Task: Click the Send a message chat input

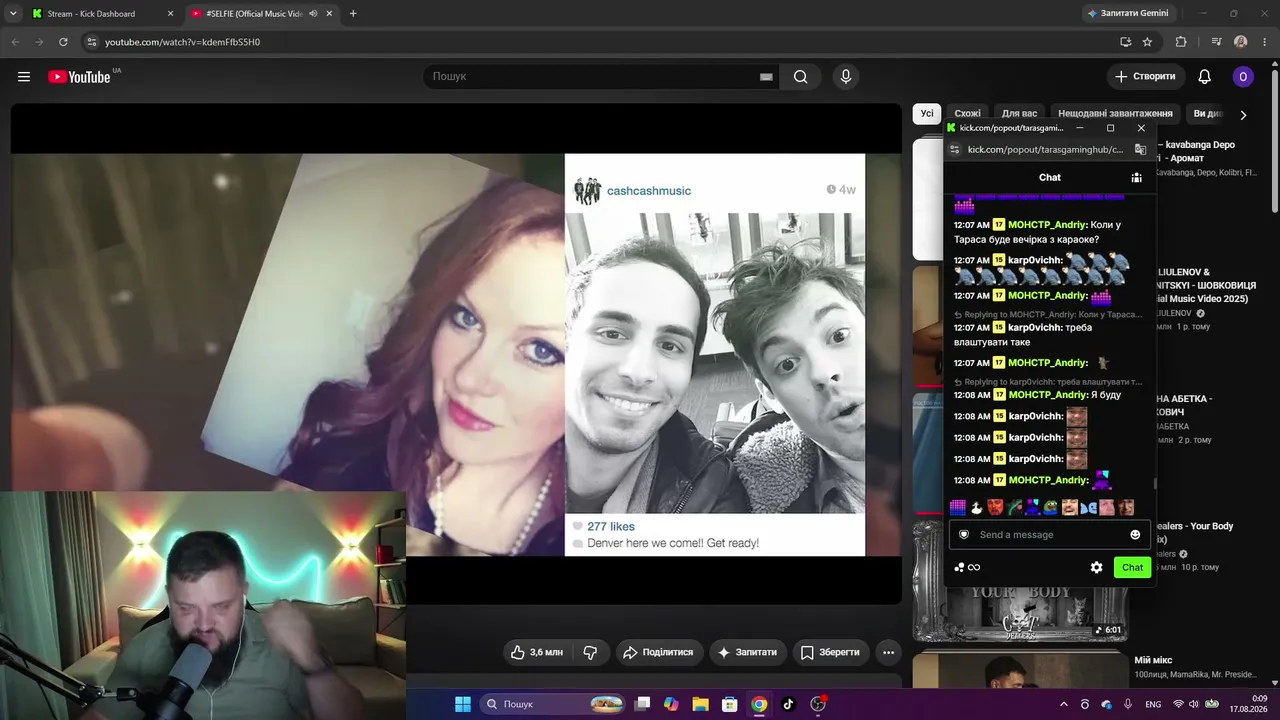Action: click(x=1049, y=535)
